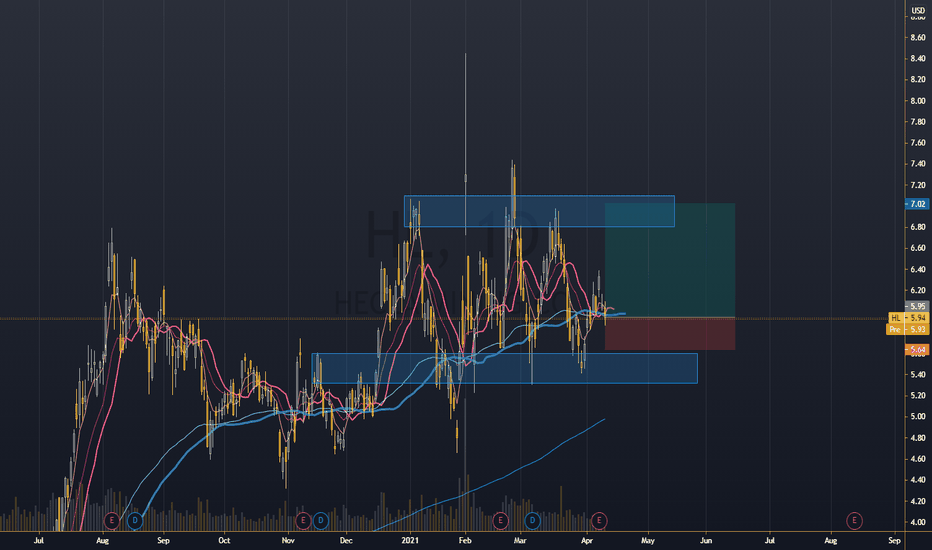Open the future earnings E marker in August 2021
The image size is (932, 550).
click(x=854, y=521)
